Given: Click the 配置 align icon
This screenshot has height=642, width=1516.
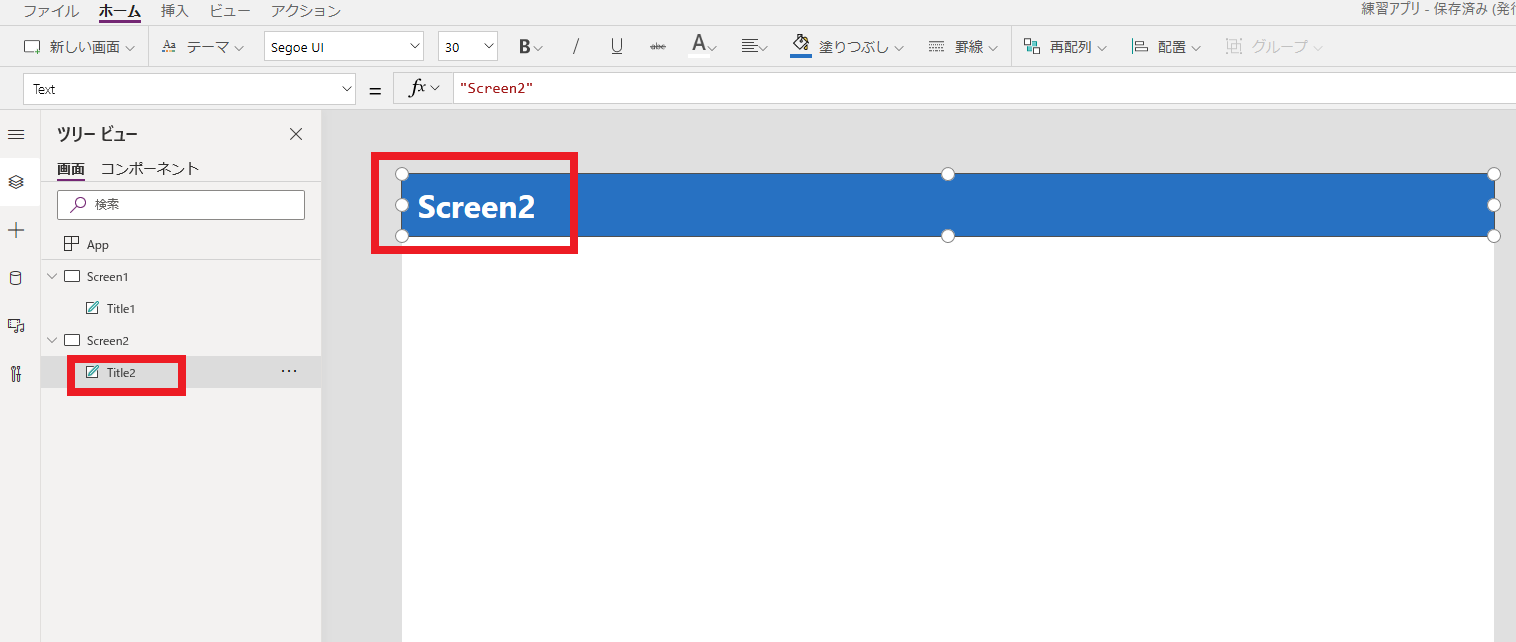Looking at the screenshot, I should [x=1140, y=47].
